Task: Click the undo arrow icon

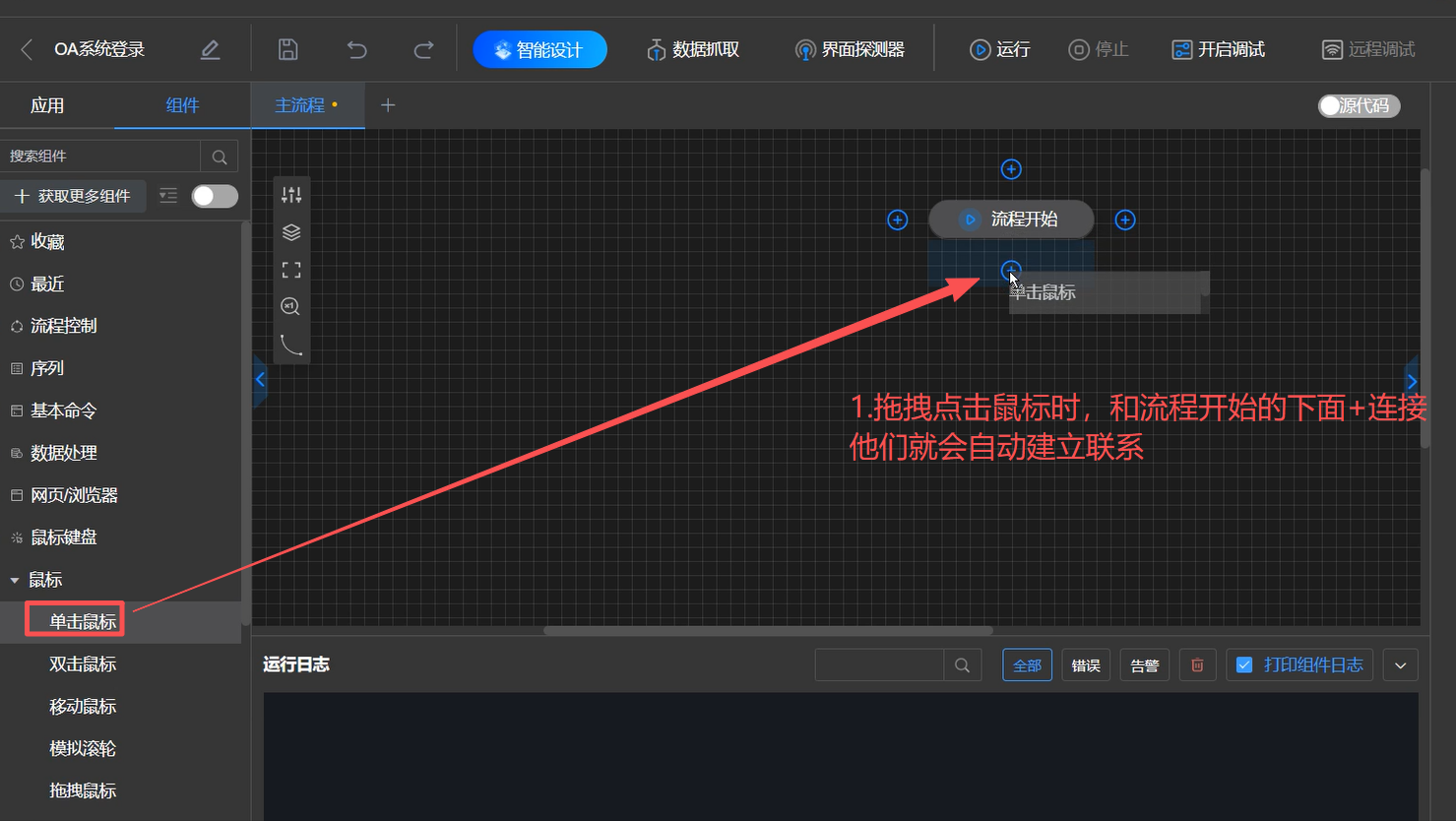Action: coord(356,49)
